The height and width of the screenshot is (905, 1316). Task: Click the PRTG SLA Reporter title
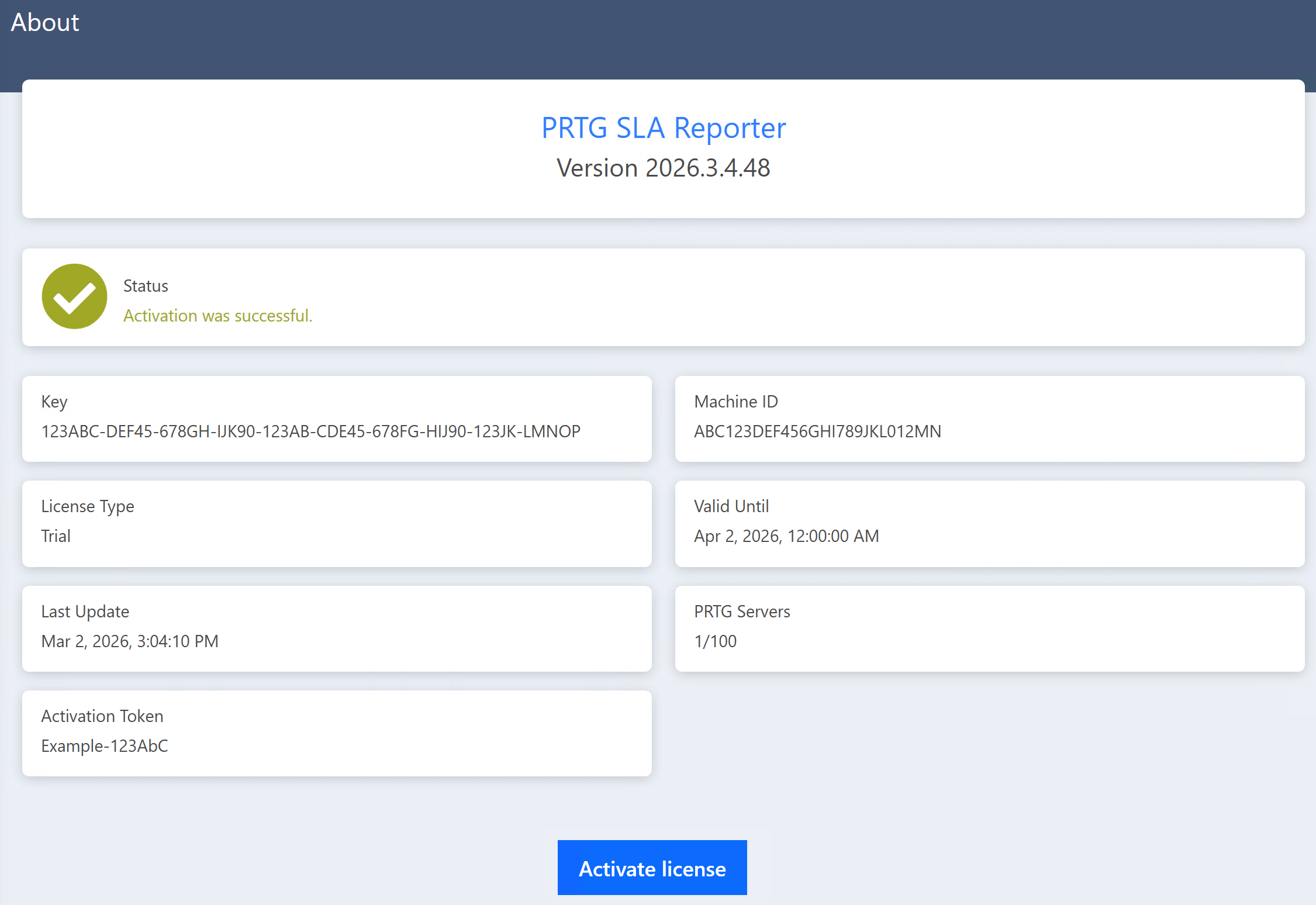pos(663,127)
